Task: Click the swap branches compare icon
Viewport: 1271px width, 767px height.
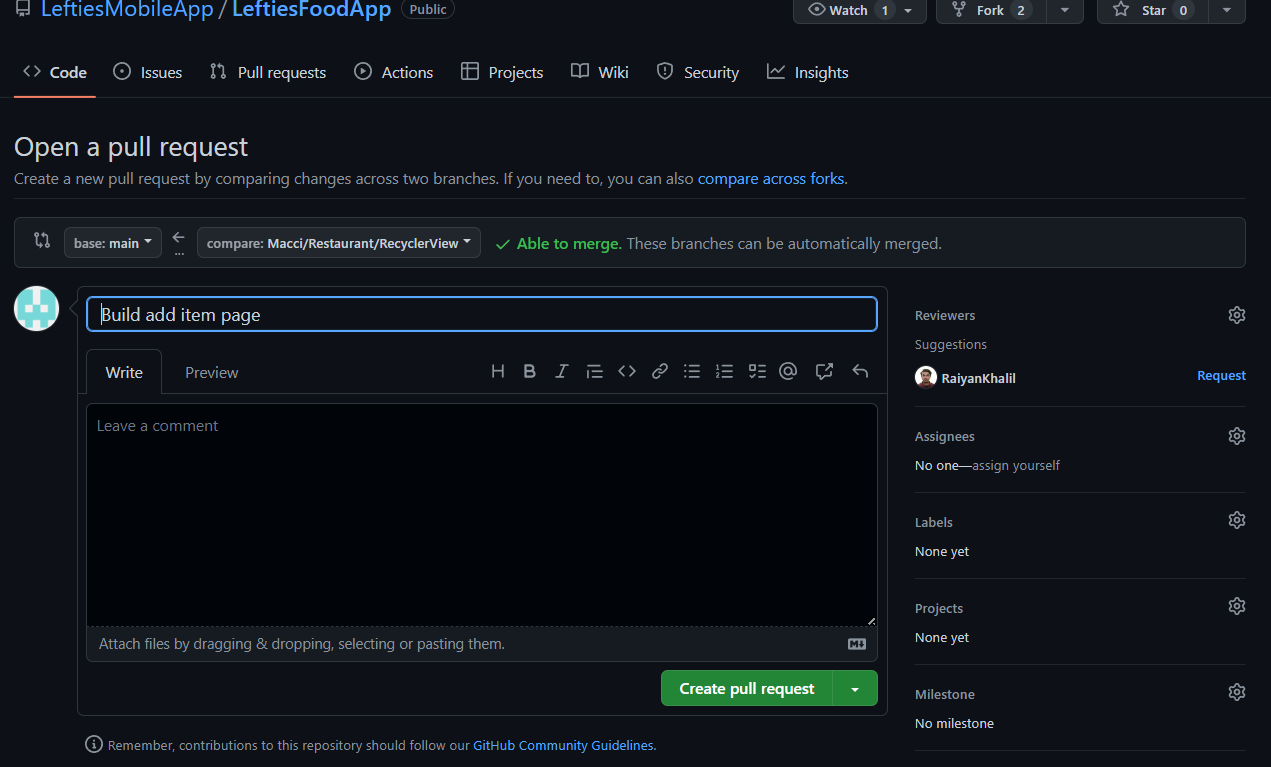Action: point(41,240)
